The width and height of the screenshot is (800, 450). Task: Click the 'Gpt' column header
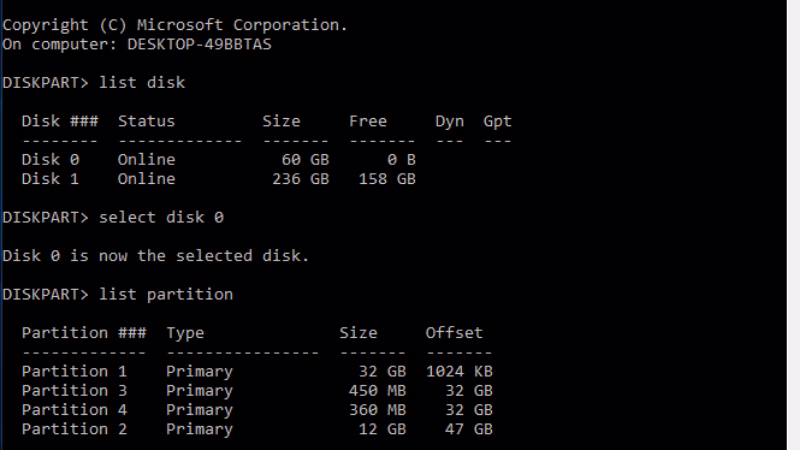[497, 121]
